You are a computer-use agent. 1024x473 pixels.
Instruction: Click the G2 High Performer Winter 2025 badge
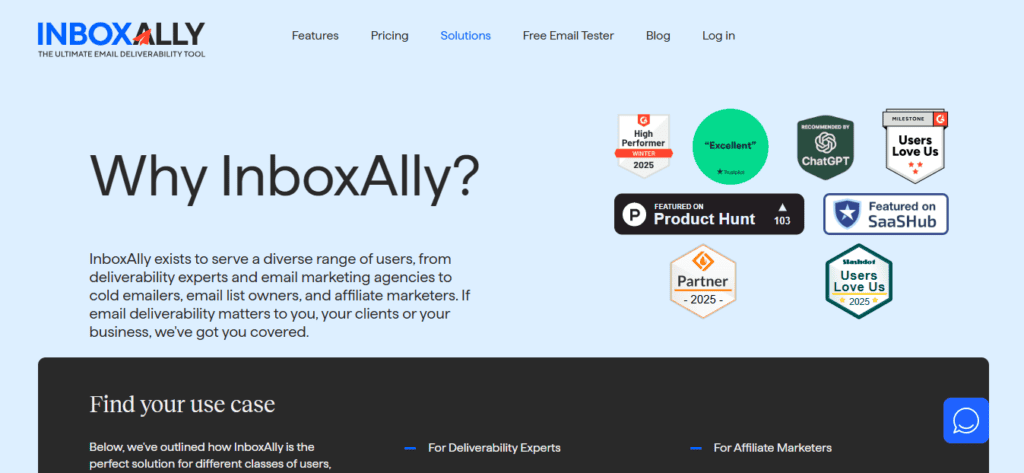click(x=643, y=146)
